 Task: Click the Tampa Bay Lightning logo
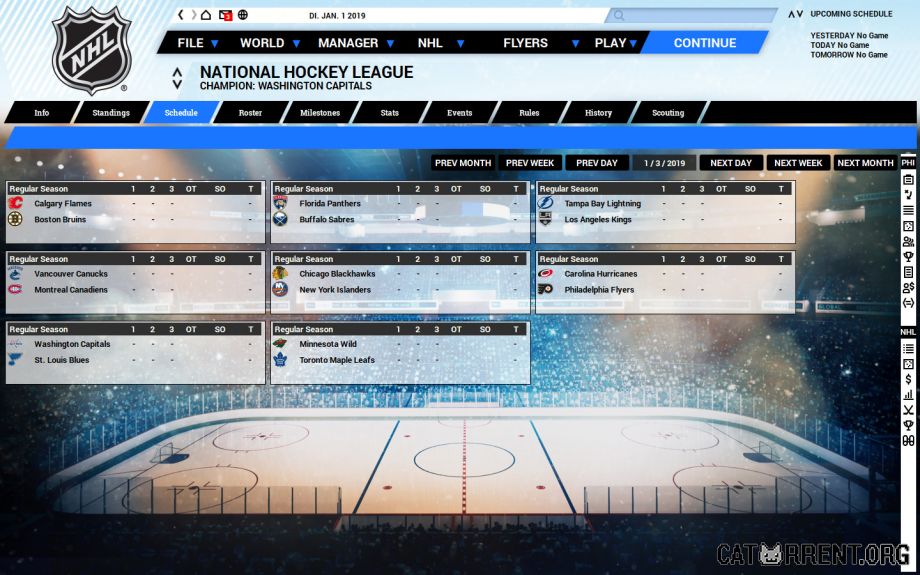tap(546, 203)
